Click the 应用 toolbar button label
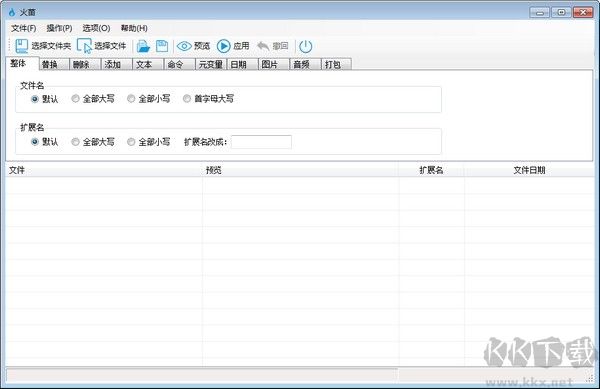 [x=241, y=46]
